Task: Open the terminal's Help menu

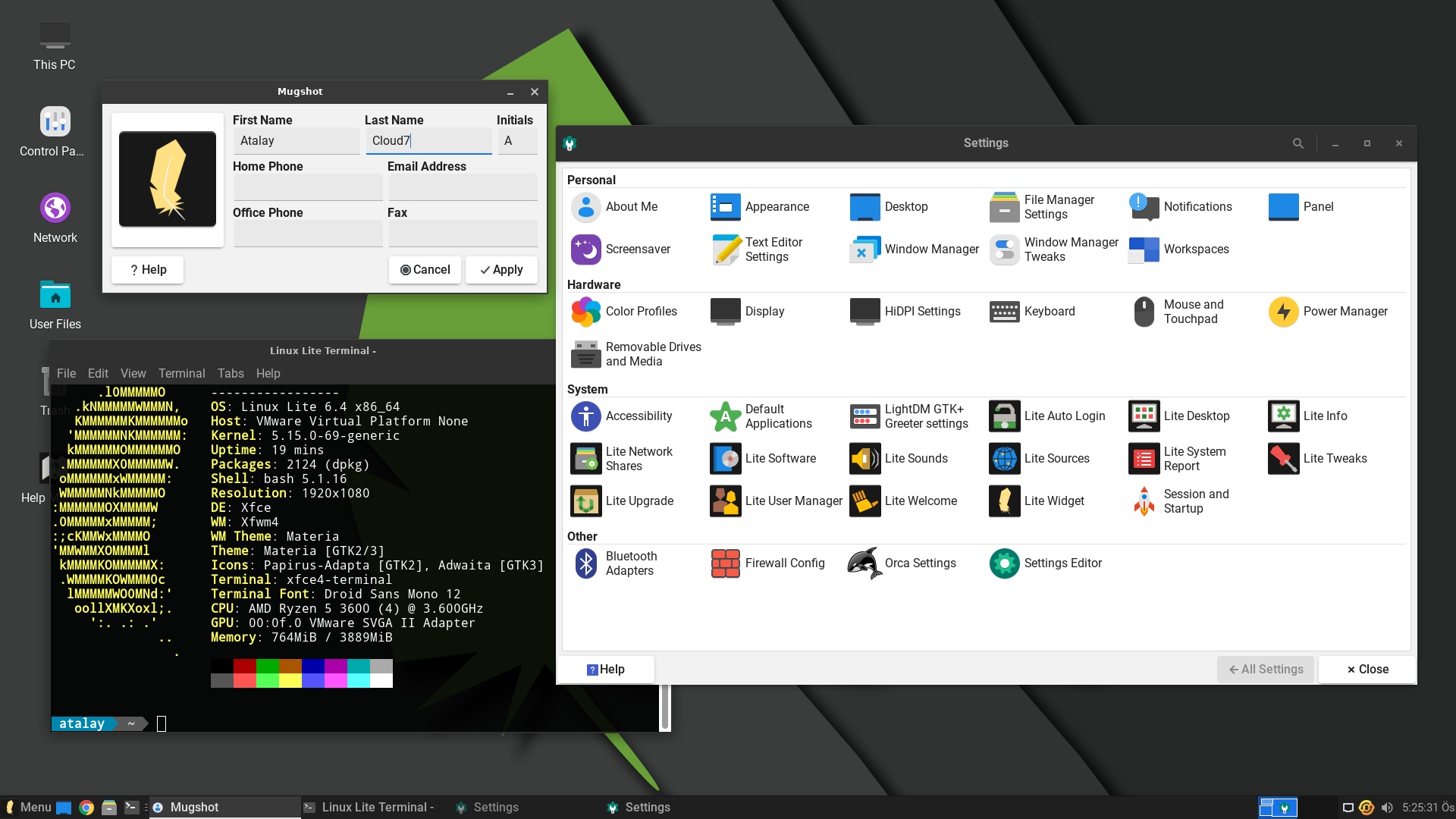Action: (x=268, y=374)
